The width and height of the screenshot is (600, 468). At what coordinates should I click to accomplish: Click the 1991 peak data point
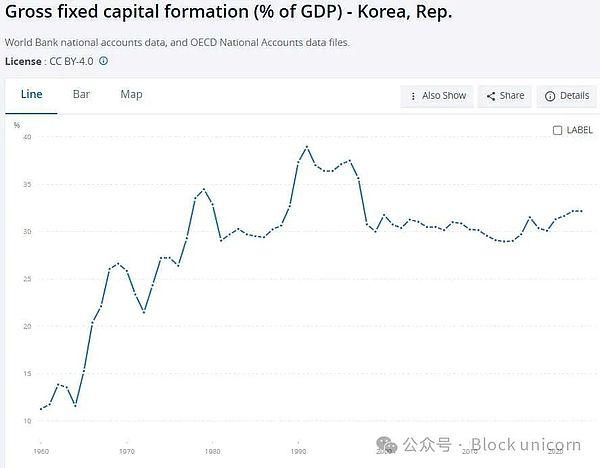(307, 147)
